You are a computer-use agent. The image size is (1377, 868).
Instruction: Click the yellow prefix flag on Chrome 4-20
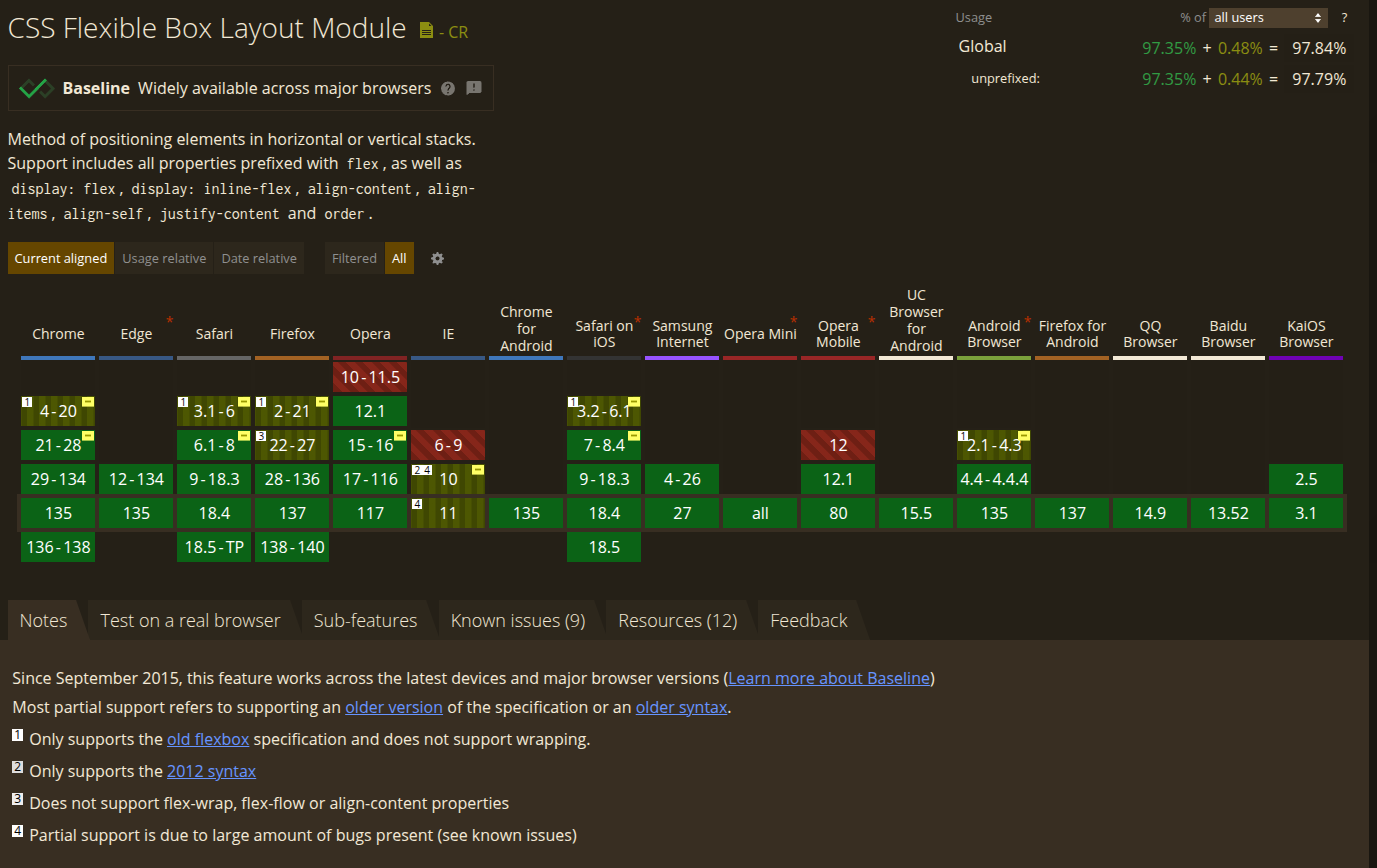tap(88, 401)
